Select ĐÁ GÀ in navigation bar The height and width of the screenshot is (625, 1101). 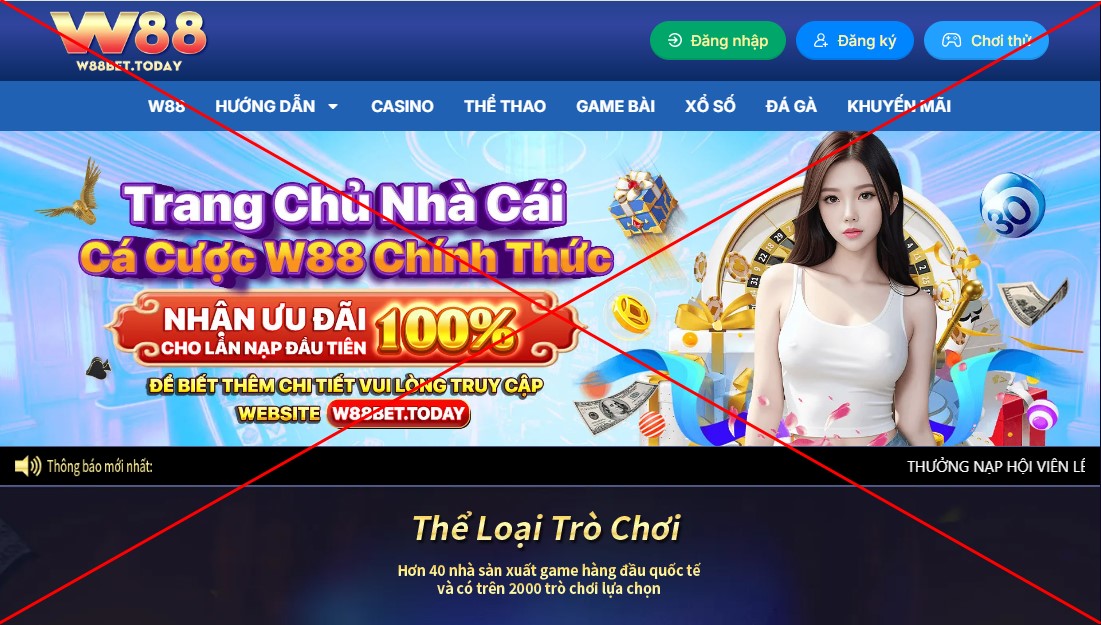(791, 106)
